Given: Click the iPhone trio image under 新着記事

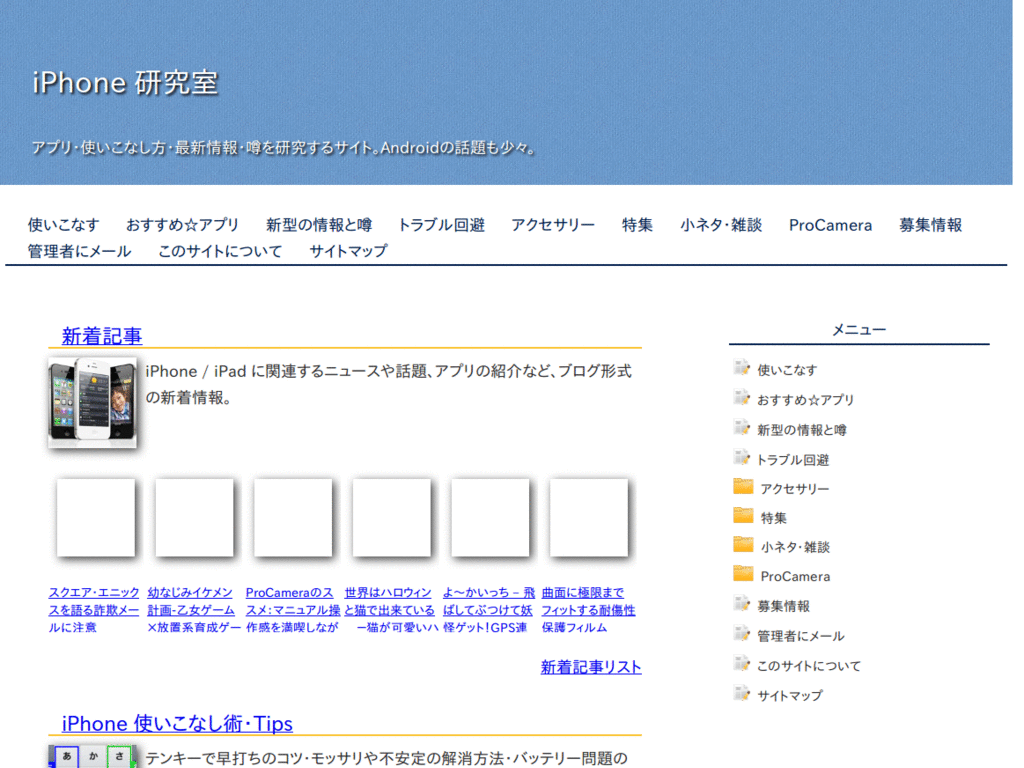Looking at the screenshot, I should point(93,402).
